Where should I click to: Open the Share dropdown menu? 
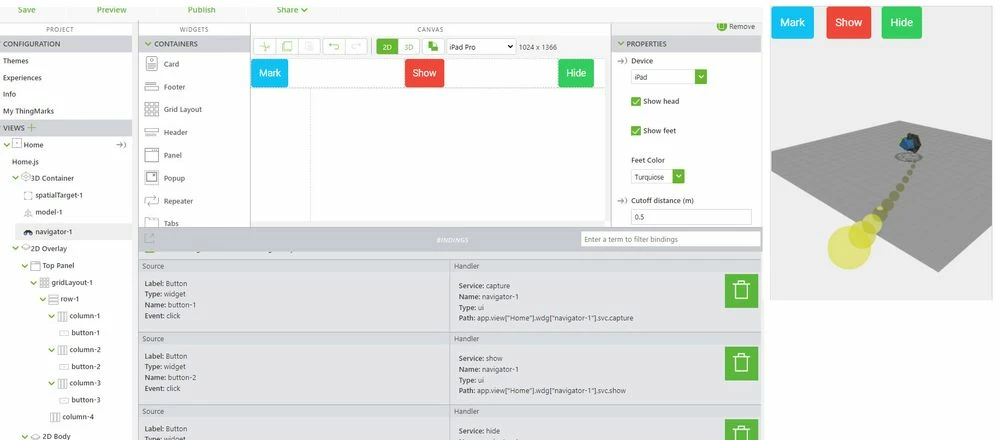pyautogui.click(x=292, y=10)
